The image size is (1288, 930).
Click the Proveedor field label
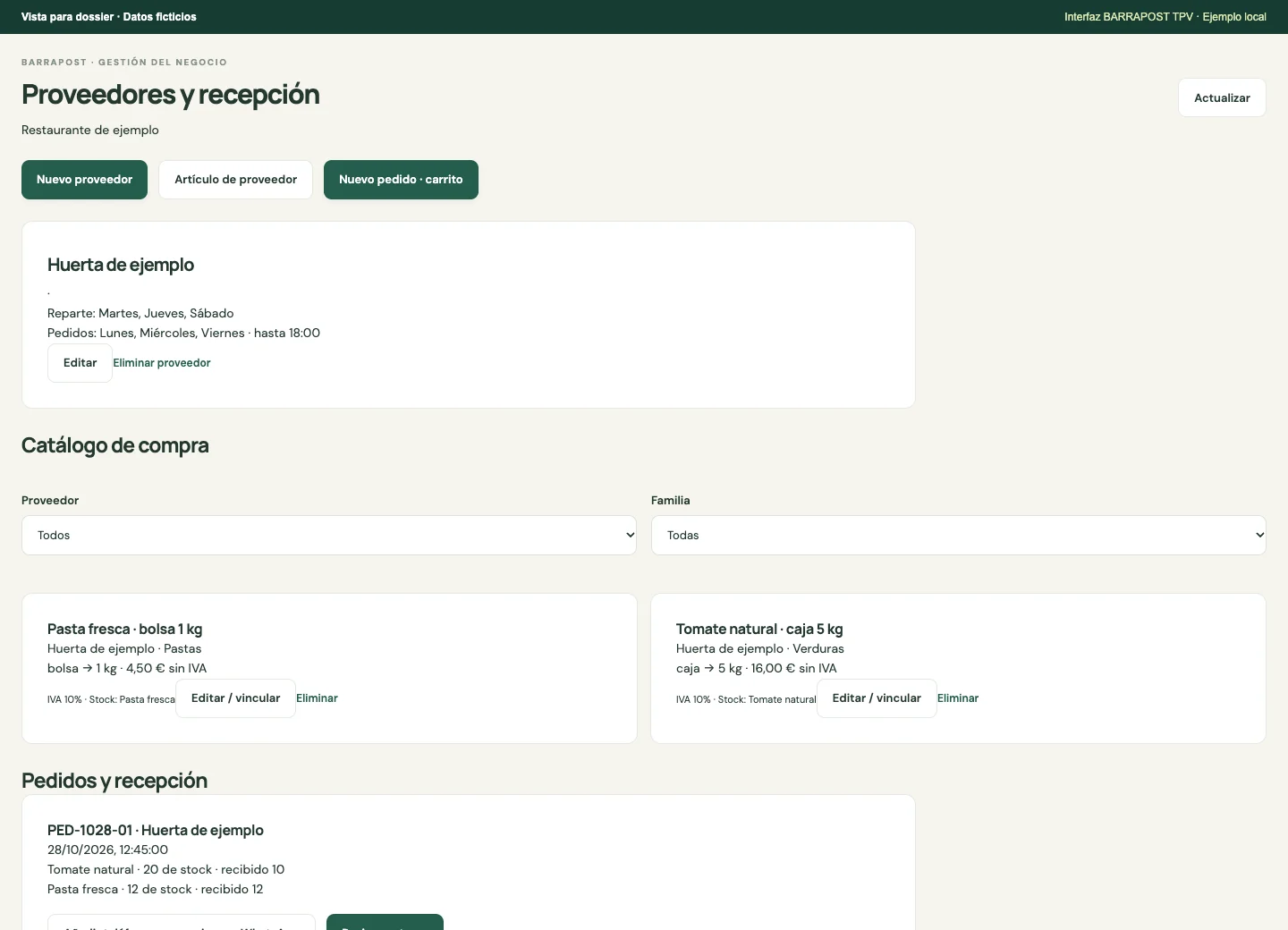coord(50,501)
